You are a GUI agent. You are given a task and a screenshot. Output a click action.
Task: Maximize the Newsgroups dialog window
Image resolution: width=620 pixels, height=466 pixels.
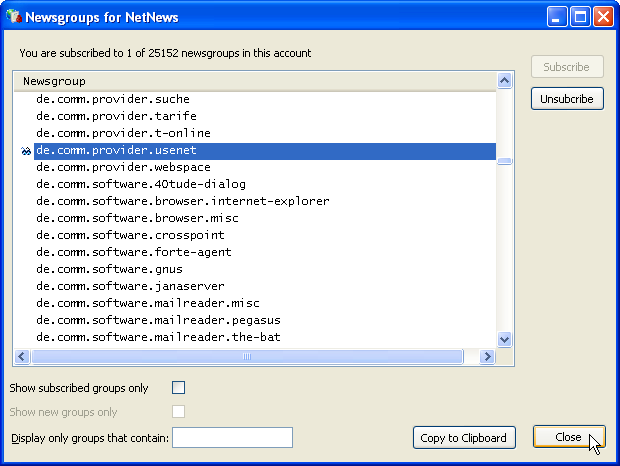click(582, 17)
